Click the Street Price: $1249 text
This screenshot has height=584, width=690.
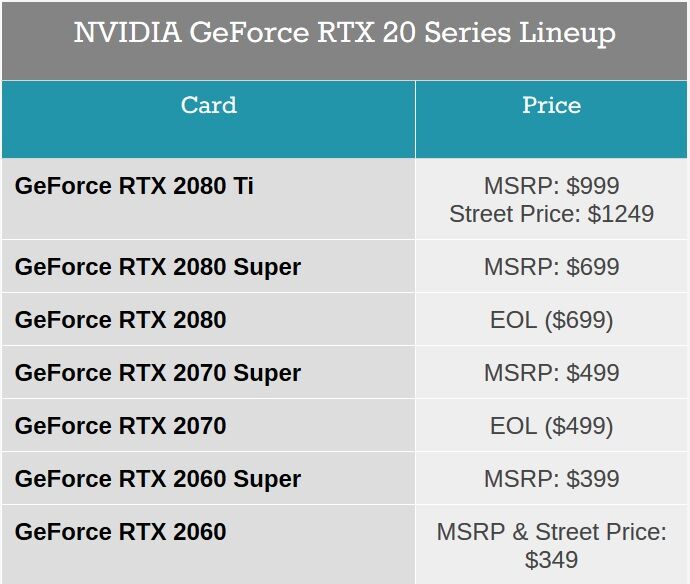[x=551, y=213]
